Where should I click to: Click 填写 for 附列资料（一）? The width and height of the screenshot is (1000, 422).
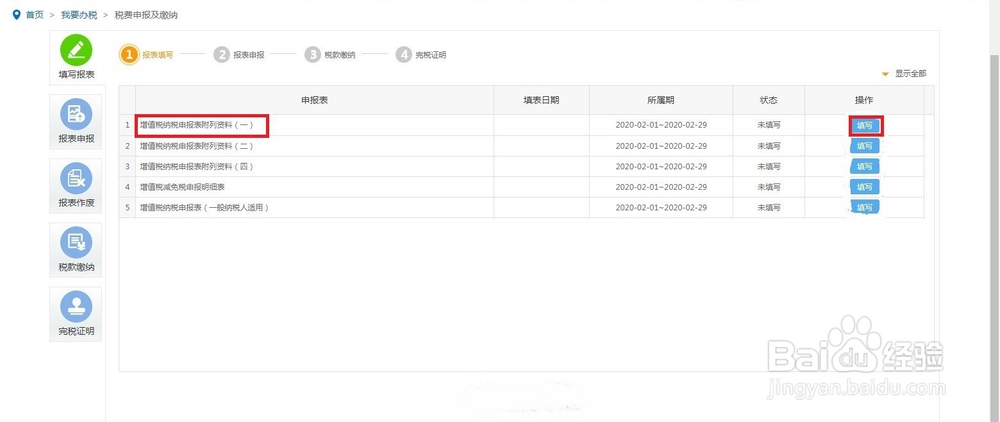tap(865, 126)
